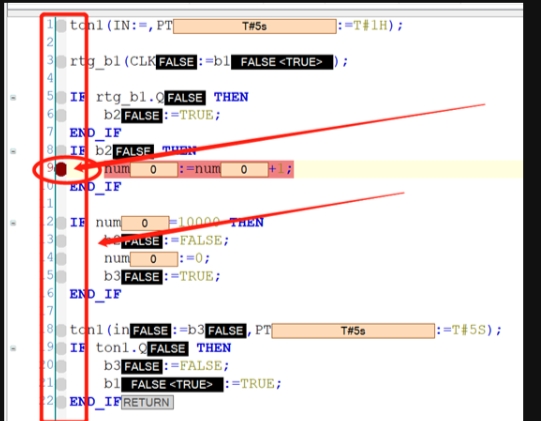Collapse the IF num=10000 block
The height and width of the screenshot is (421, 541).
(13, 223)
